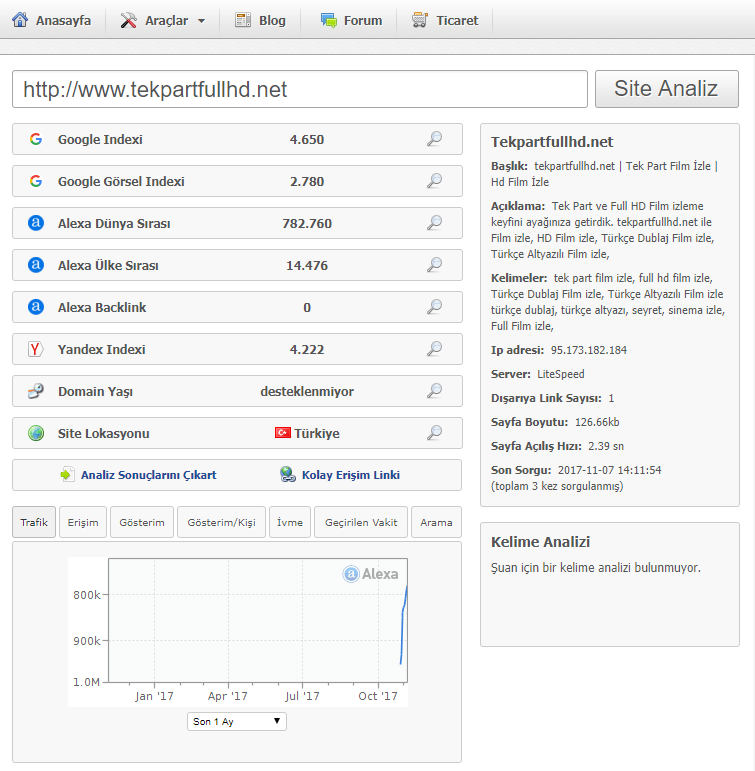Switch to the Erişim tab
Image resolution: width=755 pixels, height=771 pixels.
point(83,522)
